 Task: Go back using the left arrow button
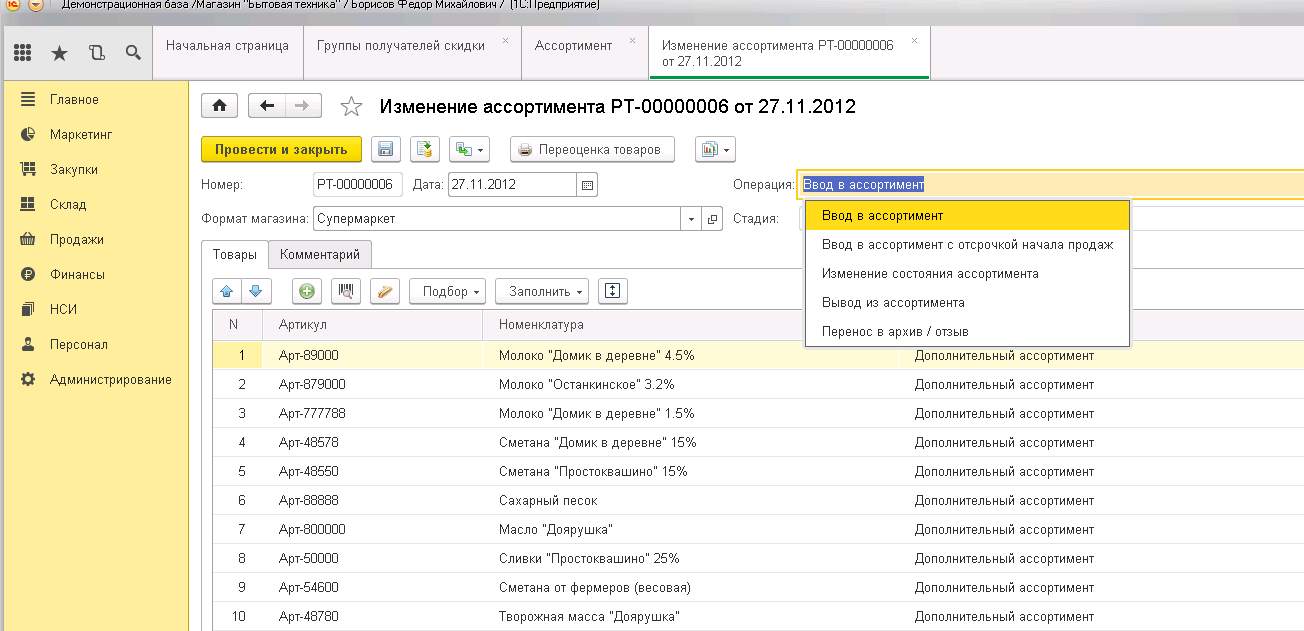(266, 106)
